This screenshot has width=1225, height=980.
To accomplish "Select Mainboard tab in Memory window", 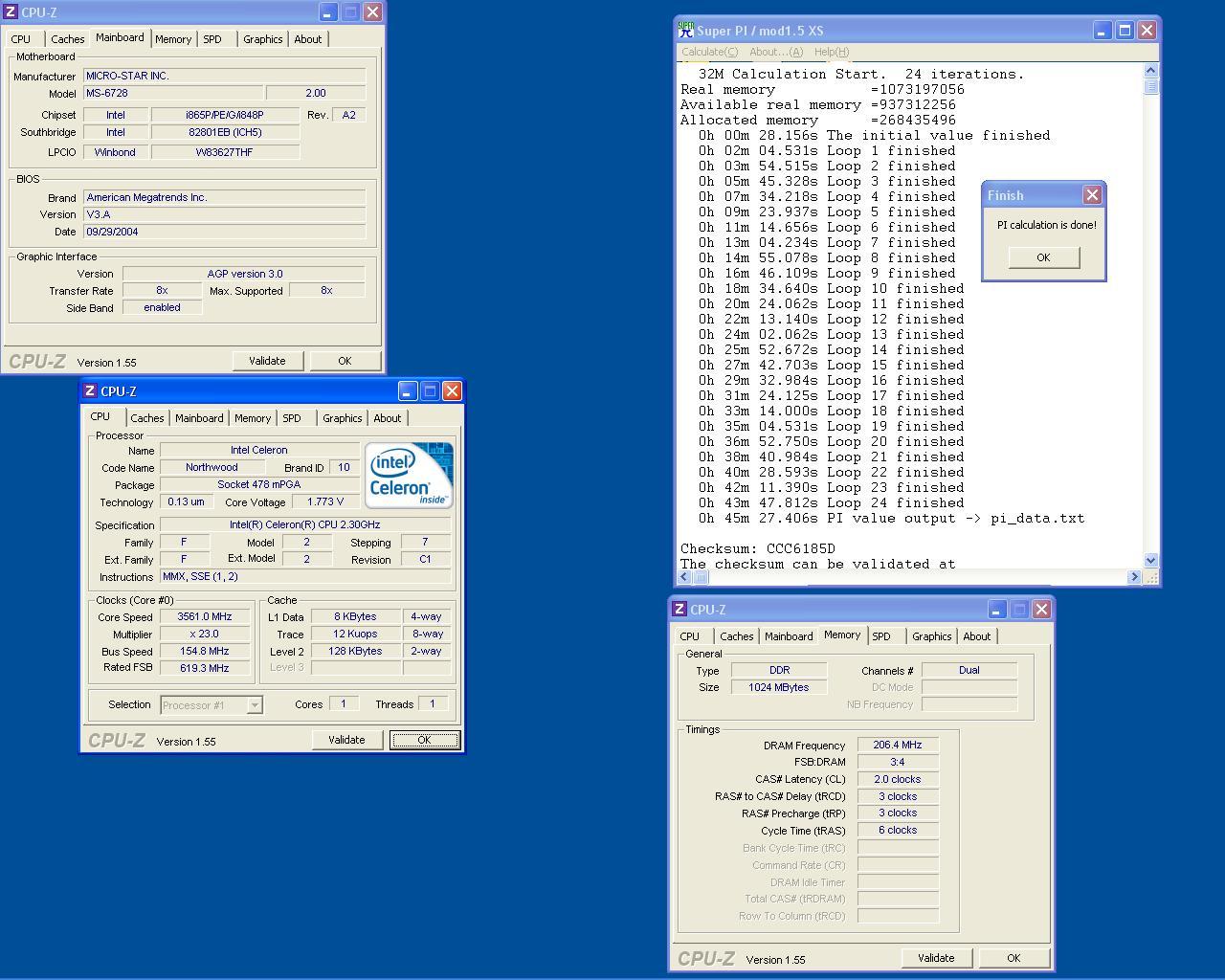I will 789,636.
